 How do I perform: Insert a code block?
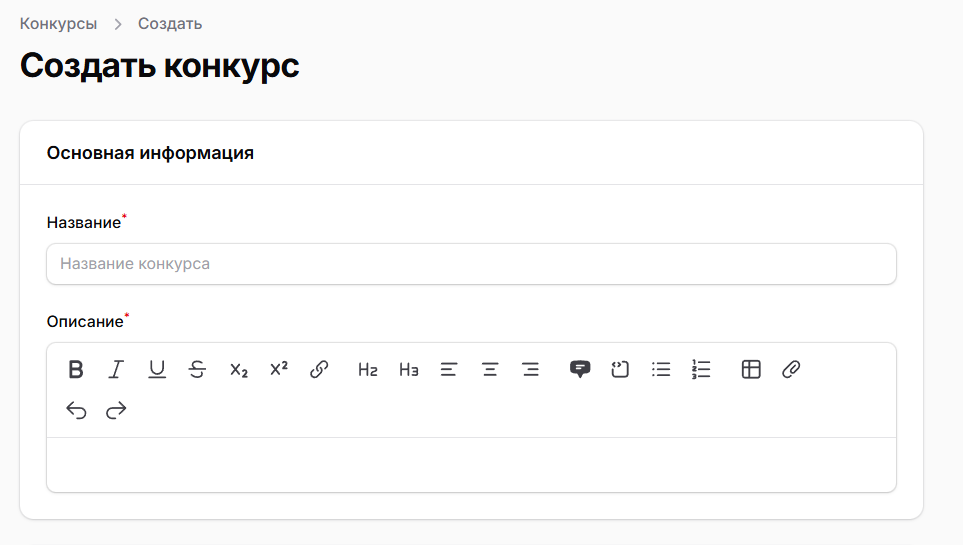pos(620,369)
